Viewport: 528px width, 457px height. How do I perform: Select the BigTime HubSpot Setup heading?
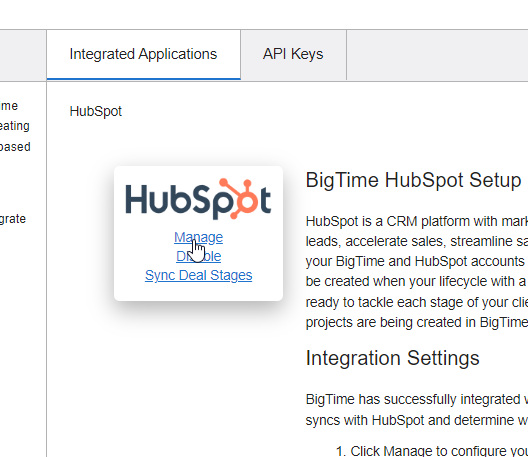tap(413, 180)
